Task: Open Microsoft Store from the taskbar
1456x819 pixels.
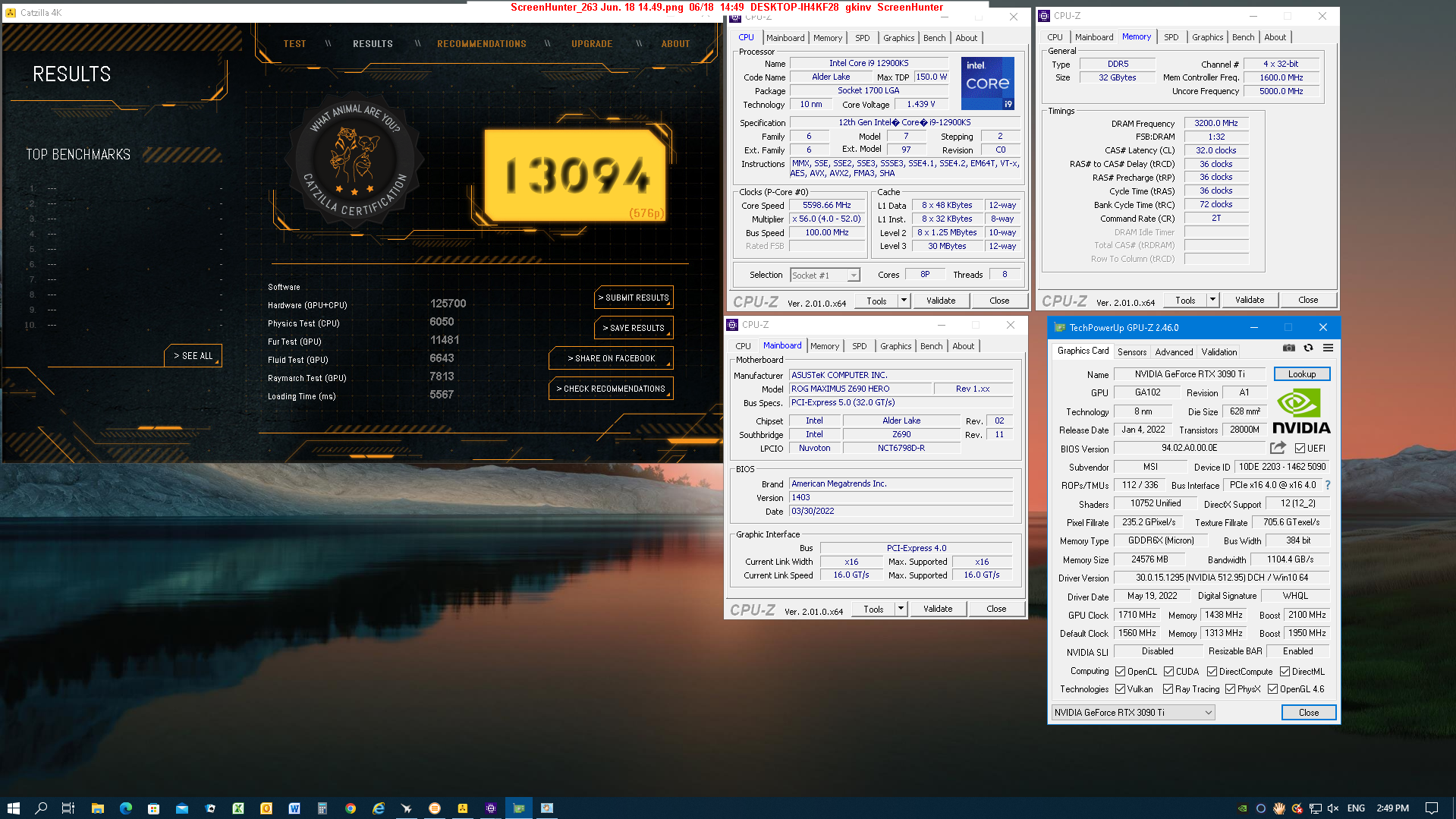Action: [153, 808]
